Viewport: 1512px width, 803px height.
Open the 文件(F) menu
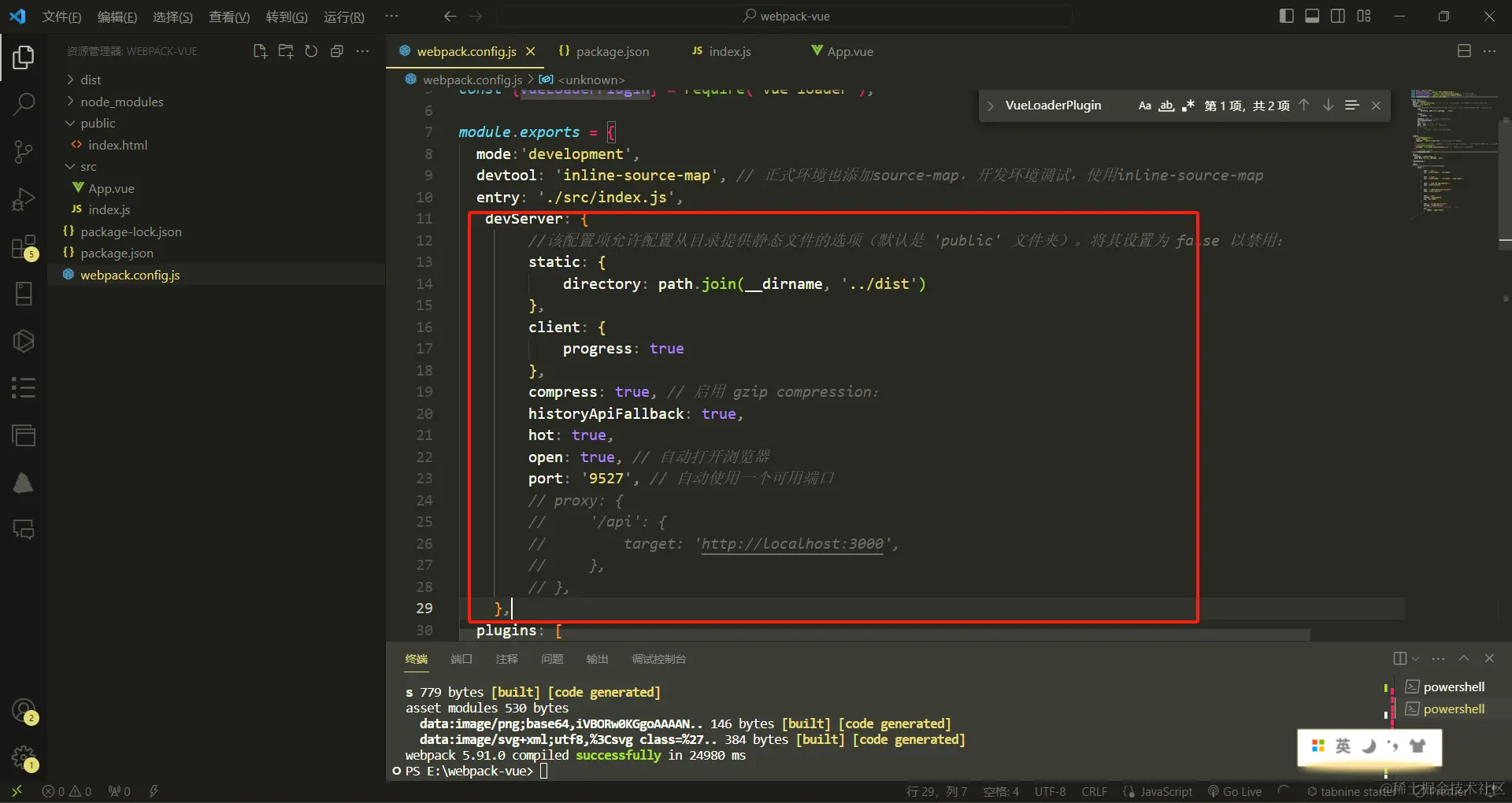(x=61, y=17)
